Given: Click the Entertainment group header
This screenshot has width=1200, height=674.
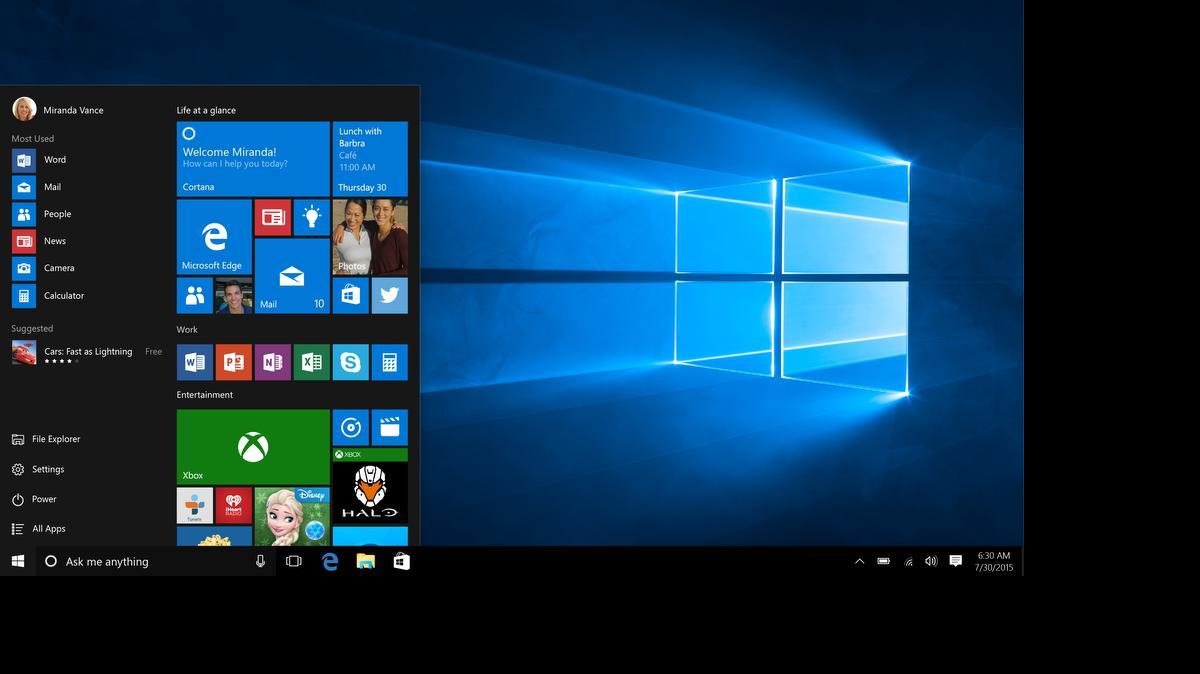Looking at the screenshot, I should pyautogui.click(x=205, y=395).
